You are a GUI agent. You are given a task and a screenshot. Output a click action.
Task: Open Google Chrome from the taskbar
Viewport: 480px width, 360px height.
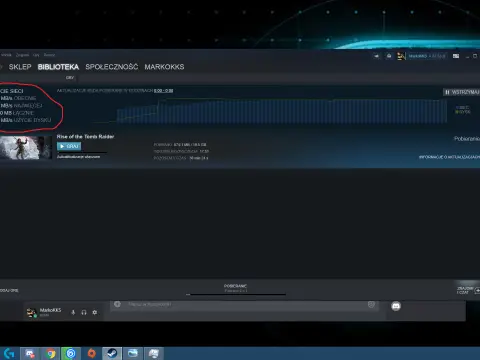pos(50,353)
